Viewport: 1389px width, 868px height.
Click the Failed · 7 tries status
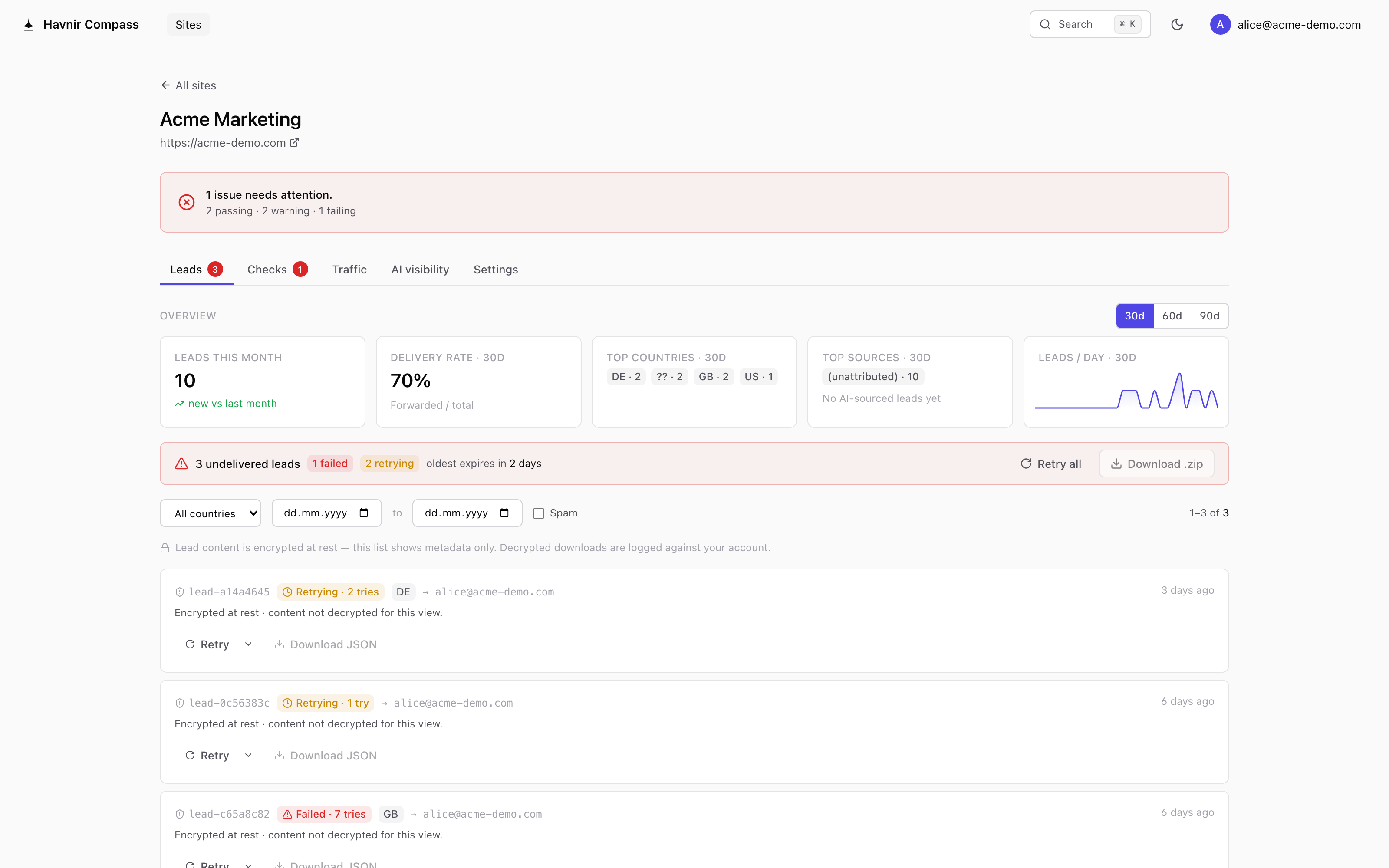[x=324, y=814]
